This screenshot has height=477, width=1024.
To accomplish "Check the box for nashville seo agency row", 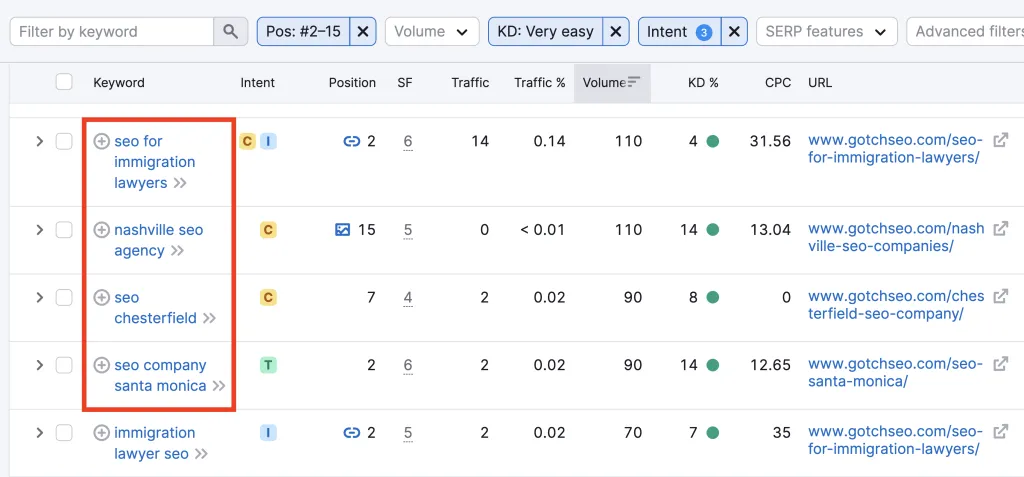I will click(x=64, y=230).
